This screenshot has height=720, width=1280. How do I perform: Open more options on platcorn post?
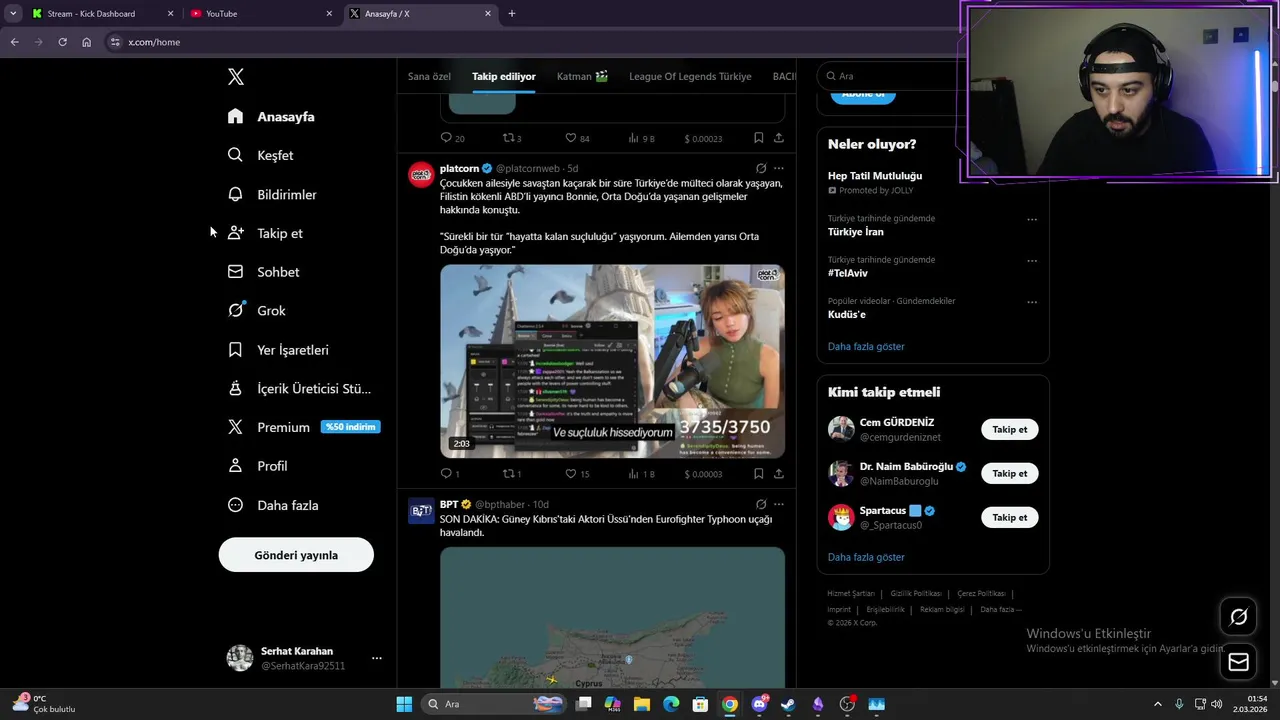(x=779, y=168)
